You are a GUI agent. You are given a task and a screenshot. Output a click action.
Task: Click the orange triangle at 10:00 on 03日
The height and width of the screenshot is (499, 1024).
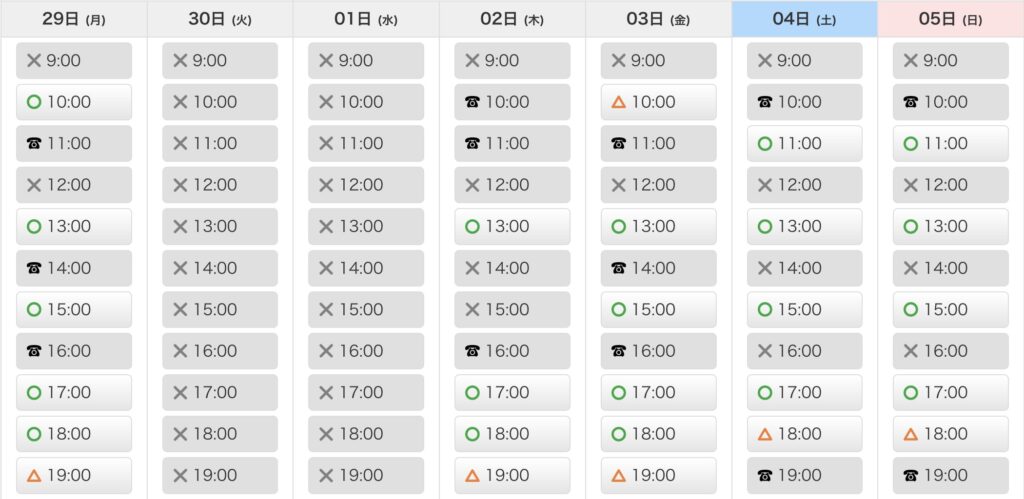[x=618, y=102]
